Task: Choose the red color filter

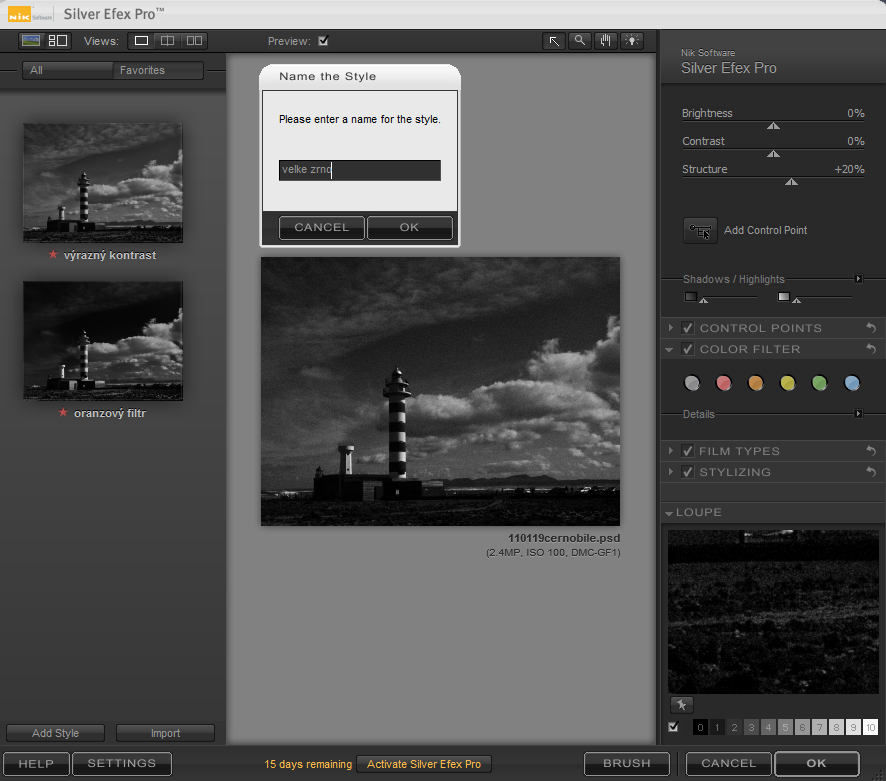Action: [x=724, y=383]
